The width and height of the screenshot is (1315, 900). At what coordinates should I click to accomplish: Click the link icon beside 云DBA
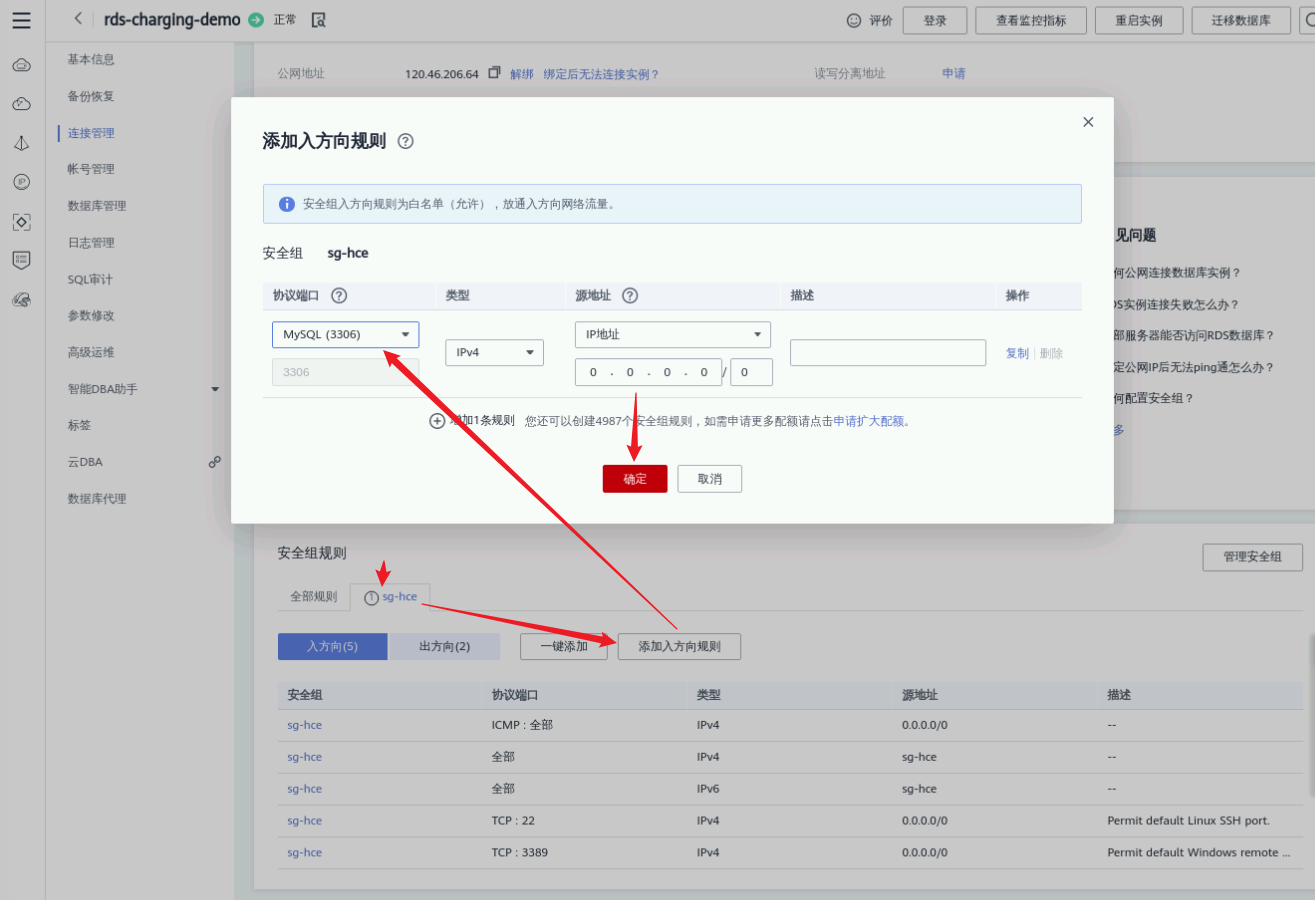pos(214,462)
